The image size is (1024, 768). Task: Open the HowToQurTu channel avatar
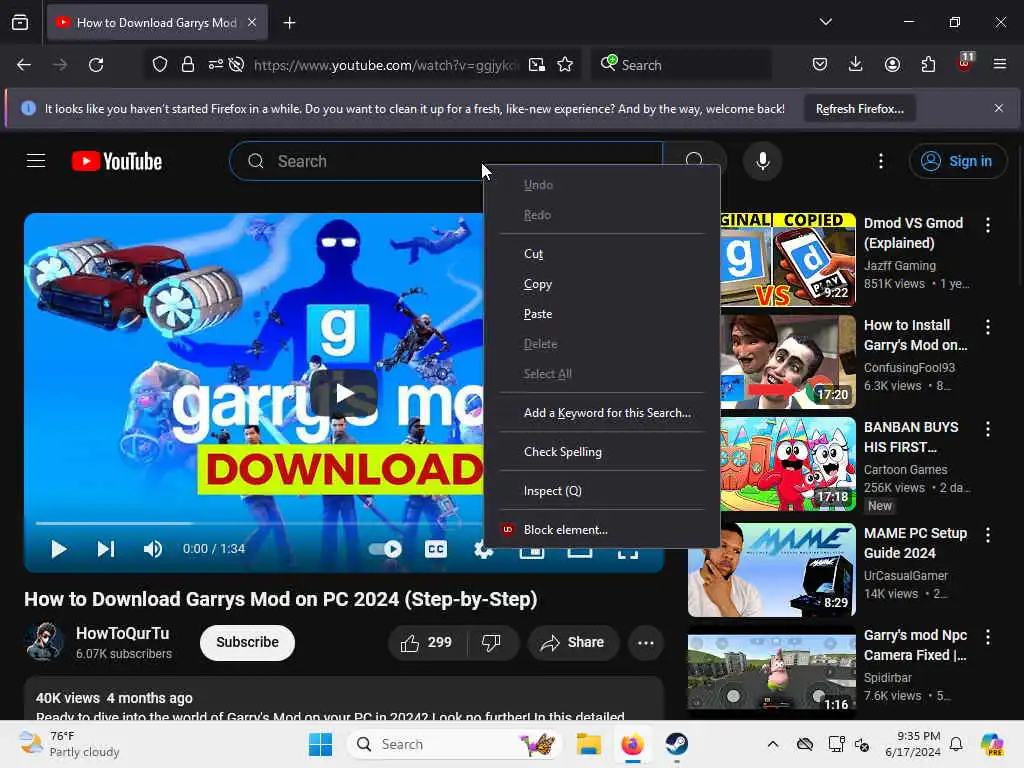coord(45,643)
